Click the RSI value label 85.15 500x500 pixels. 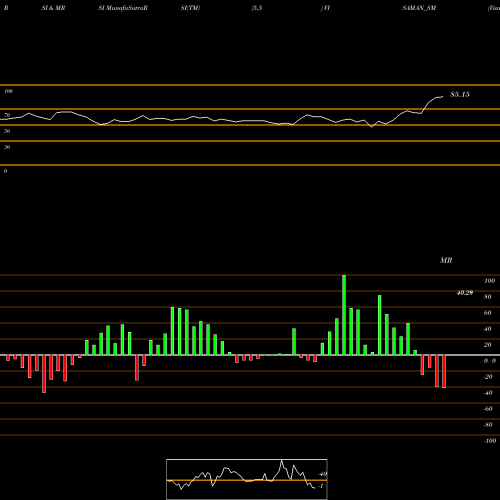(x=460, y=94)
